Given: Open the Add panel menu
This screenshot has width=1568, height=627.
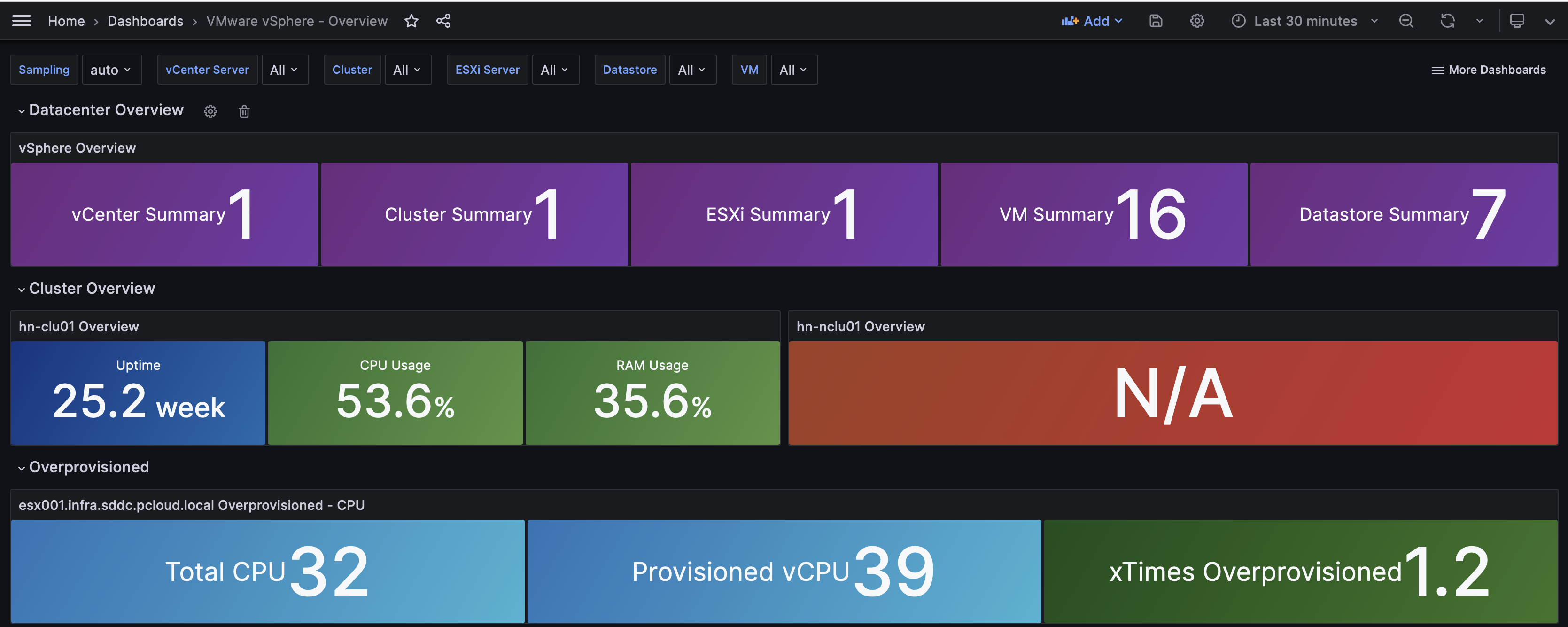Looking at the screenshot, I should [x=1093, y=21].
